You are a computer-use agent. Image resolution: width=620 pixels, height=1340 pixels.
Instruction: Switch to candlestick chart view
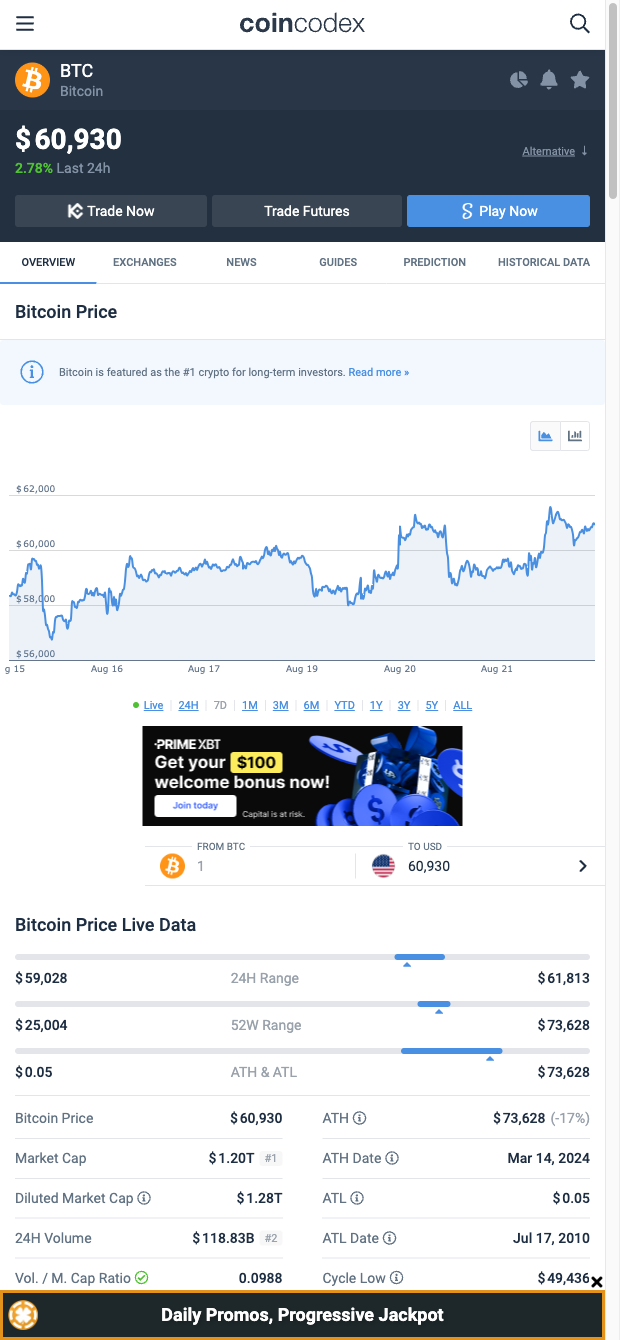(575, 436)
